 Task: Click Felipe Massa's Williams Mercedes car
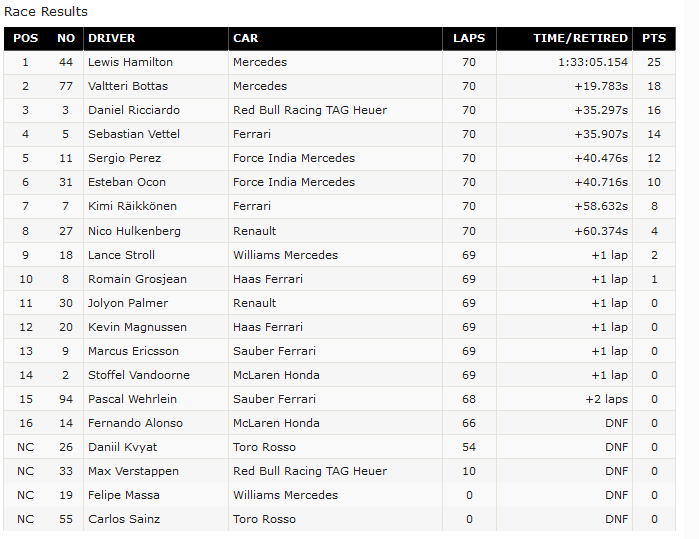[x=285, y=495]
